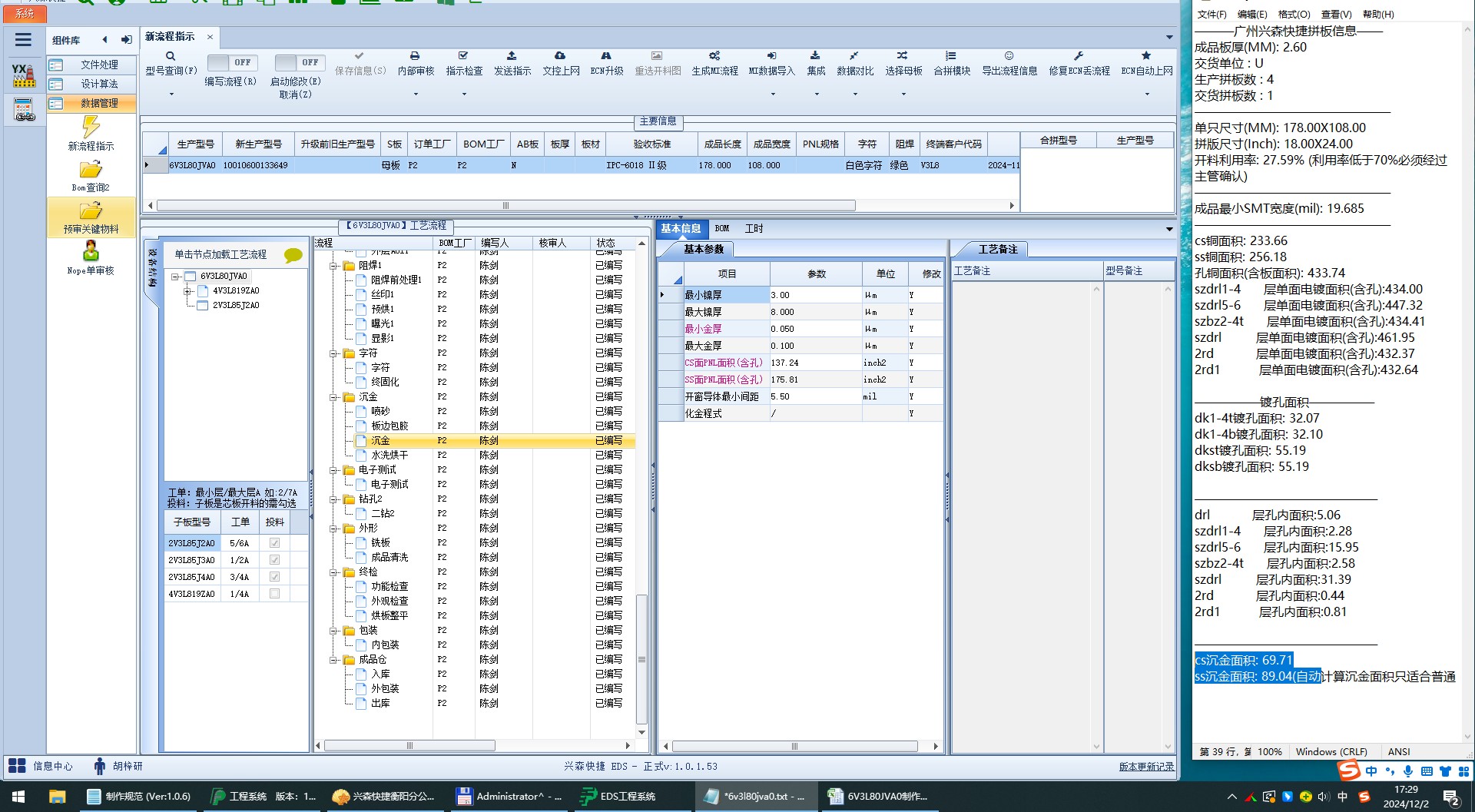Open the Nope单审核 person icon
This screenshot has height=812, width=1475.
click(x=91, y=251)
